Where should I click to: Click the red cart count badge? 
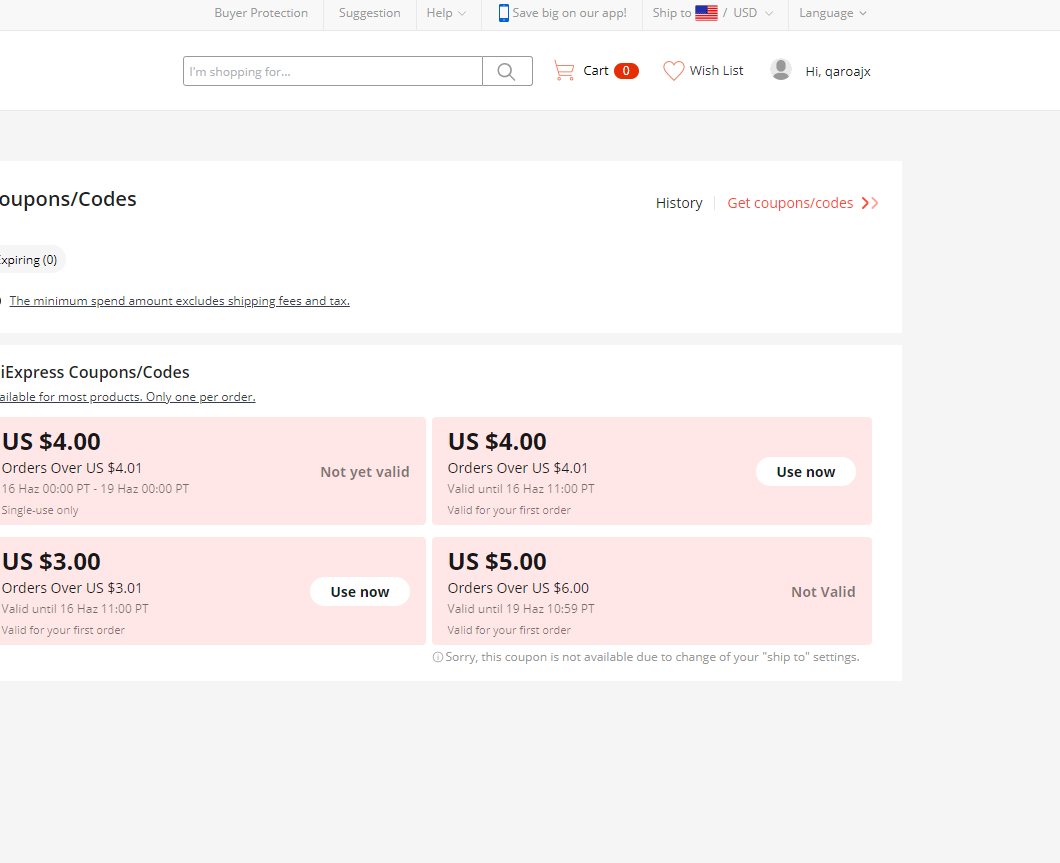(x=626, y=70)
